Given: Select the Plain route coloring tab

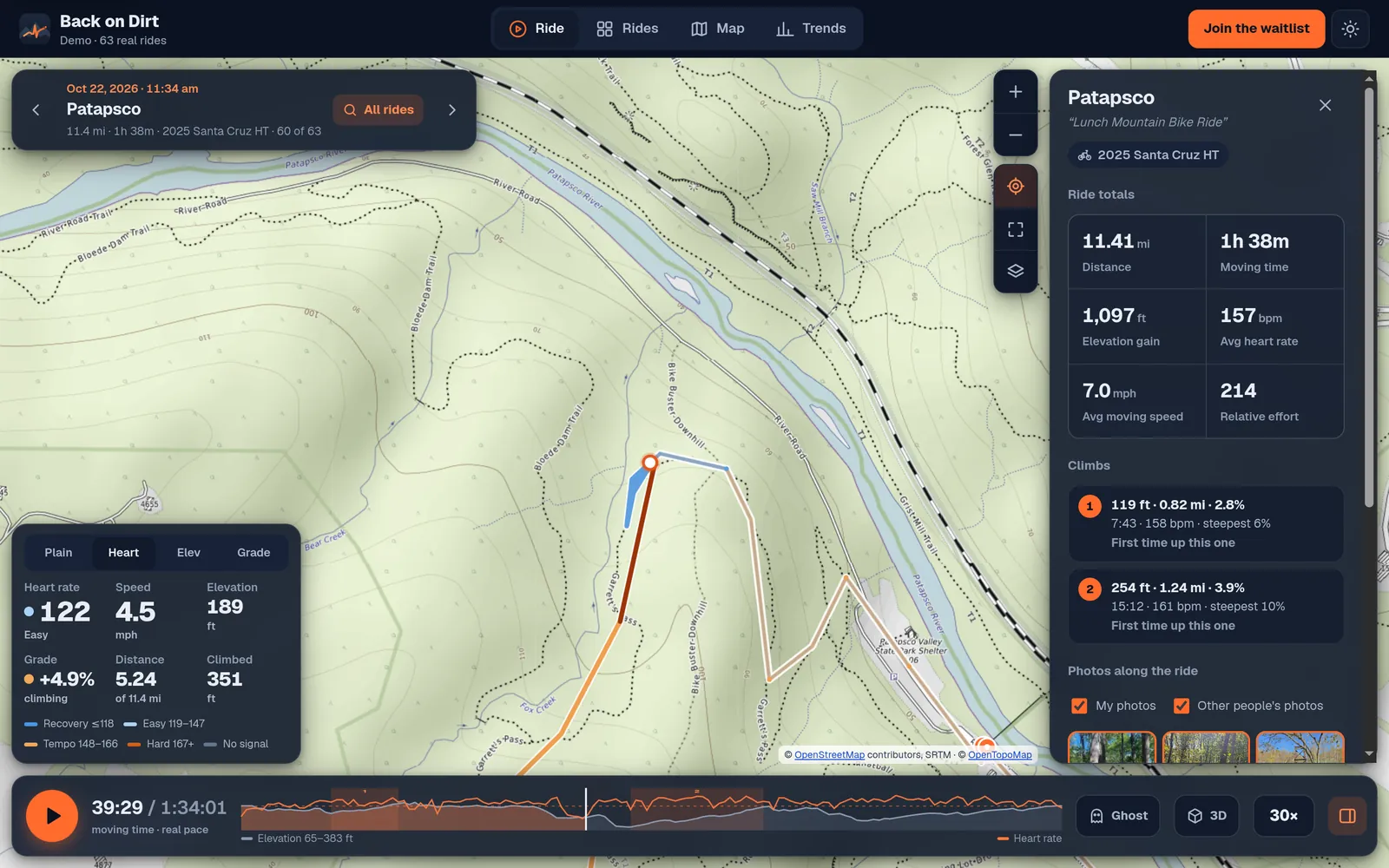Looking at the screenshot, I should (58, 553).
